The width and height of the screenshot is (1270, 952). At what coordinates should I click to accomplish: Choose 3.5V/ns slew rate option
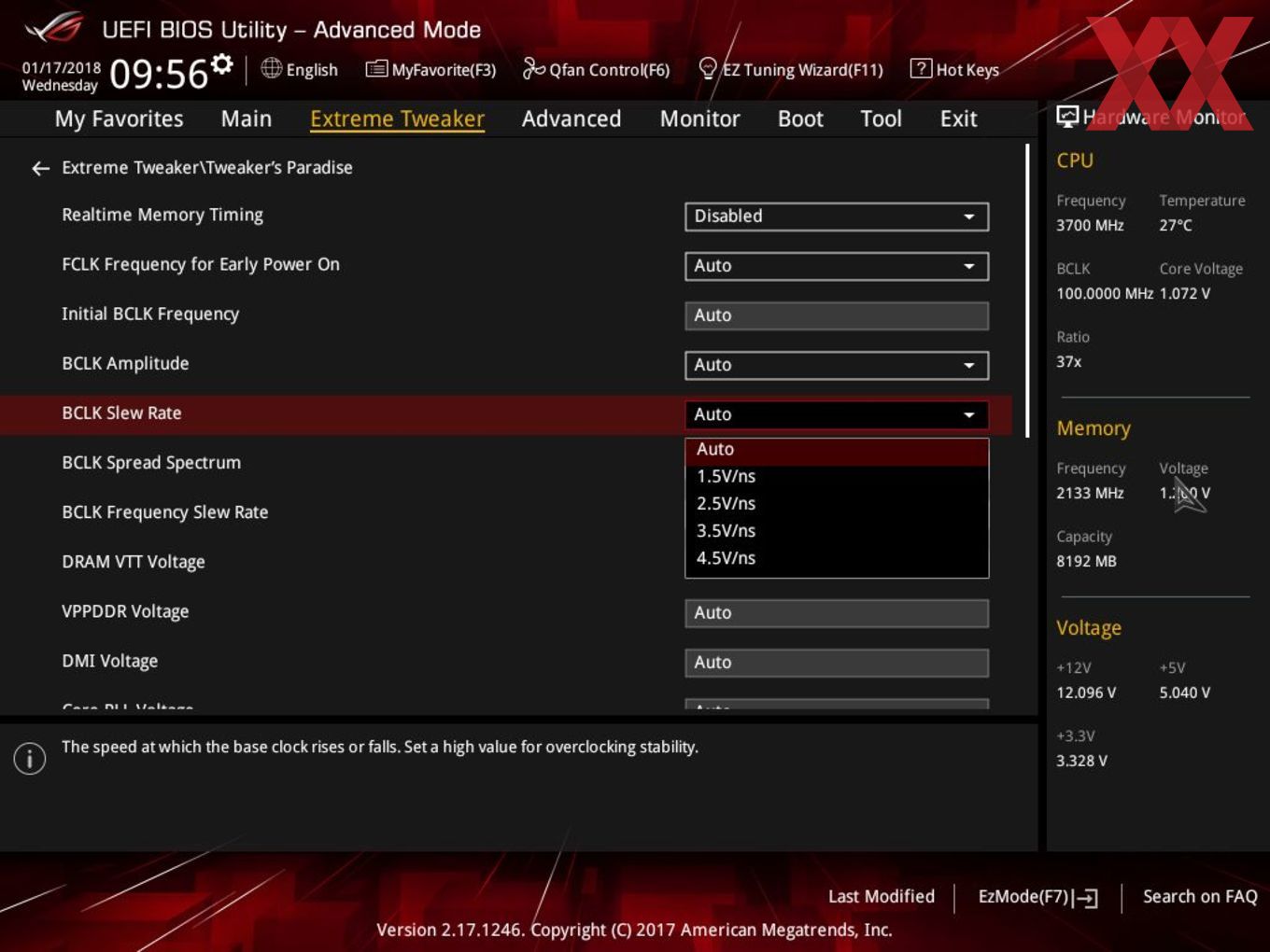(837, 530)
